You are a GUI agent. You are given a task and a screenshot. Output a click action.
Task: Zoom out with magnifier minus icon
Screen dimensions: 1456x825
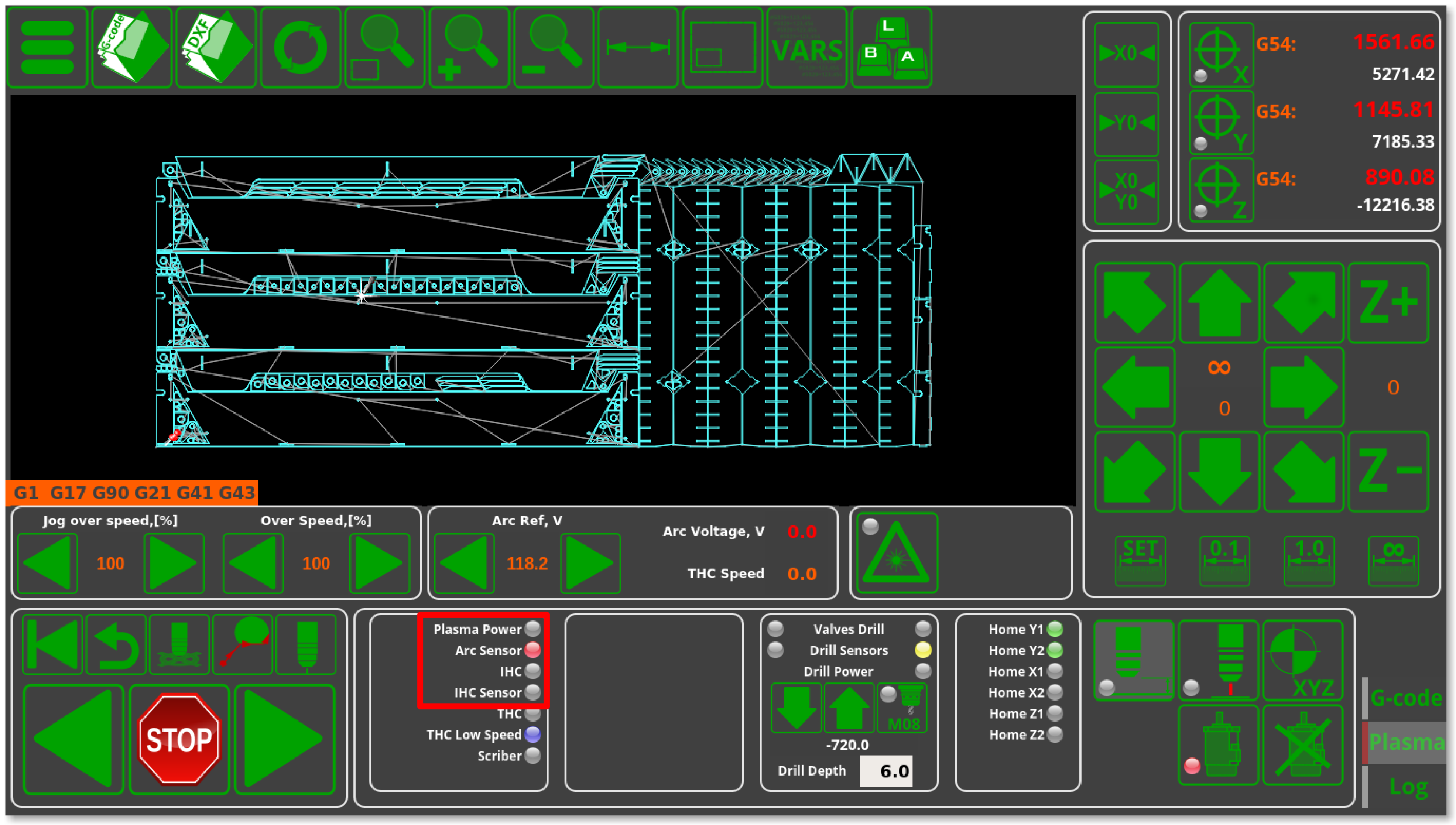(554, 48)
